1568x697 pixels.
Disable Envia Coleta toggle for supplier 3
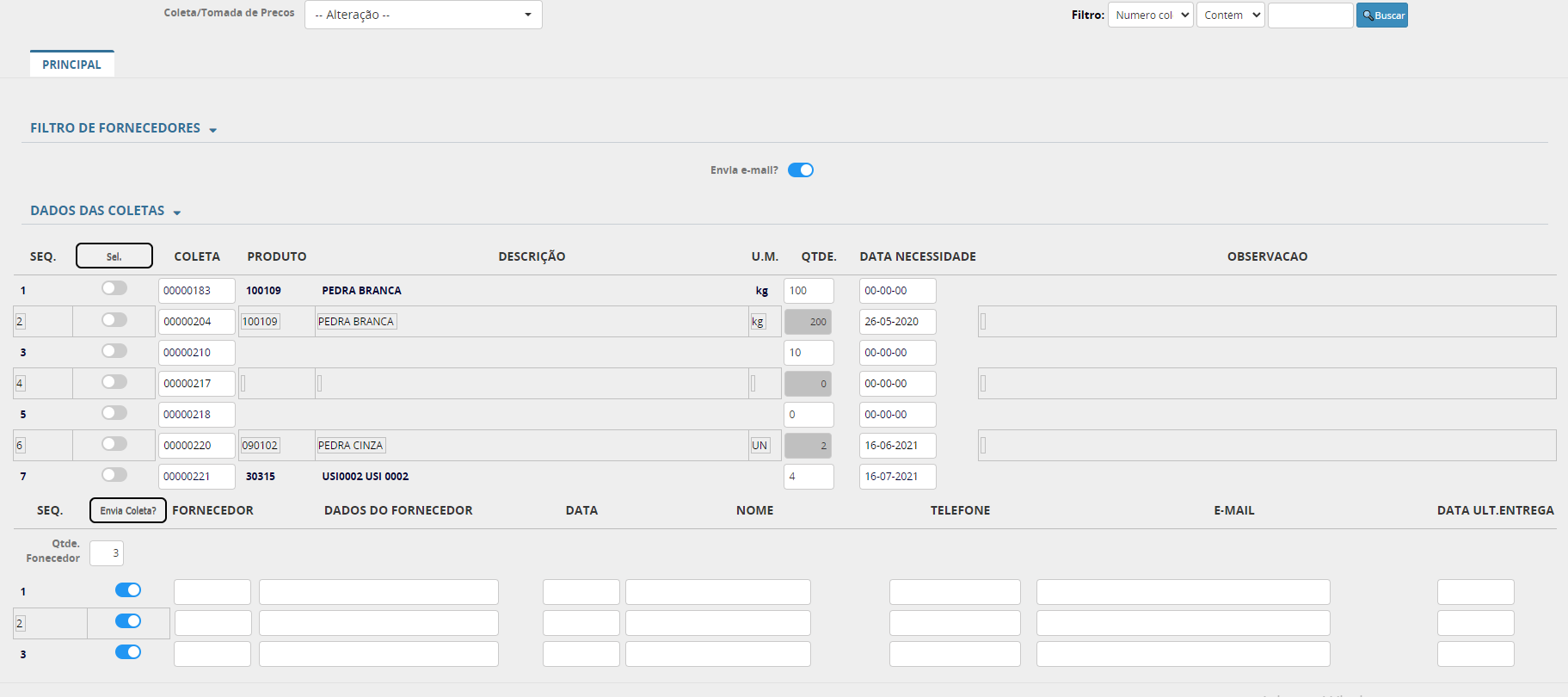tap(128, 652)
